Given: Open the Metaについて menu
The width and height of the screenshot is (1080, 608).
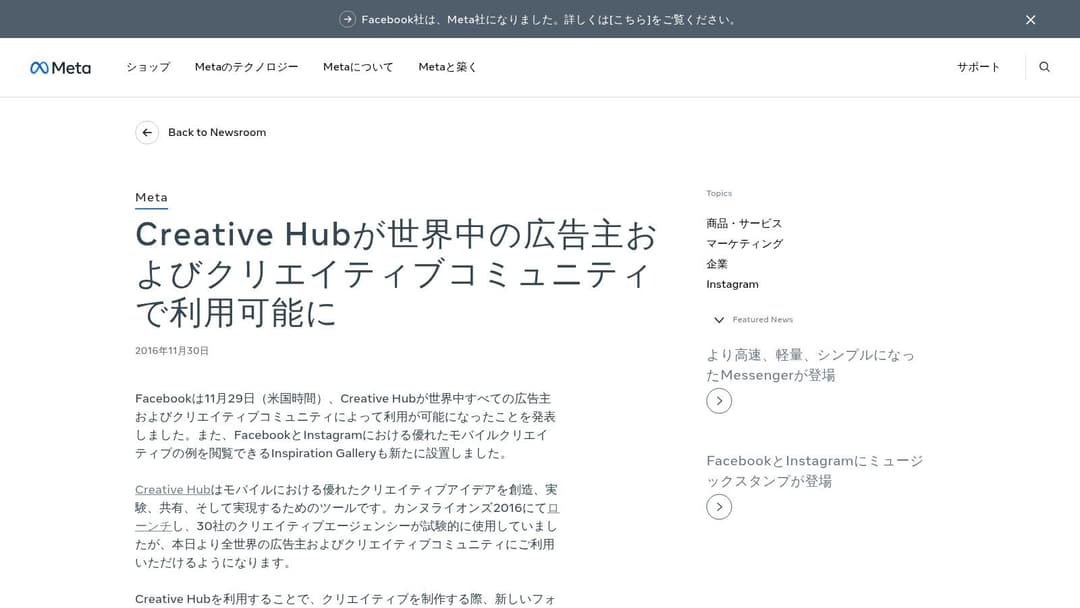Looking at the screenshot, I should point(358,67).
